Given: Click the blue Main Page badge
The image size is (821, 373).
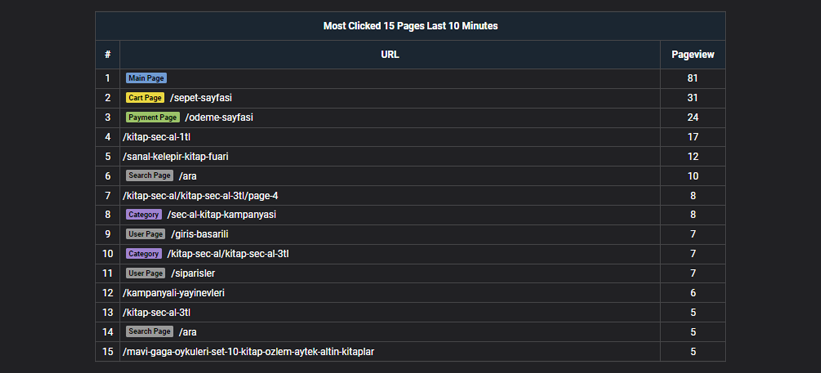Looking at the screenshot, I should 146,78.
